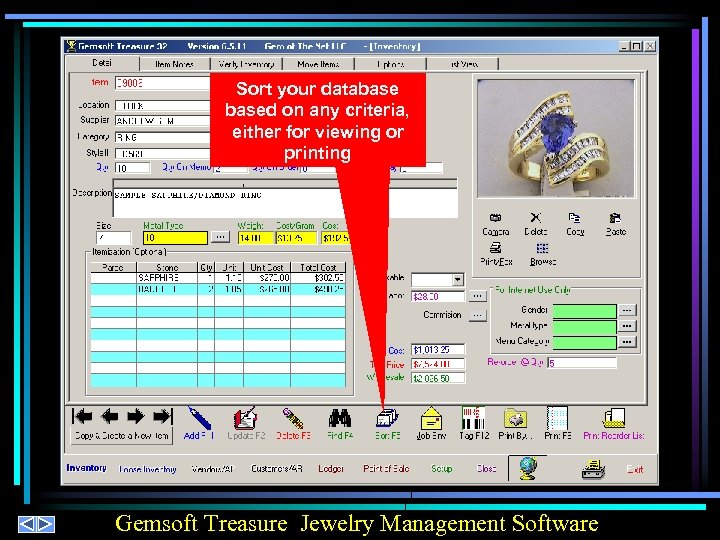Open the Options tab
Image resolution: width=720 pixels, height=540 pixels.
click(390, 64)
